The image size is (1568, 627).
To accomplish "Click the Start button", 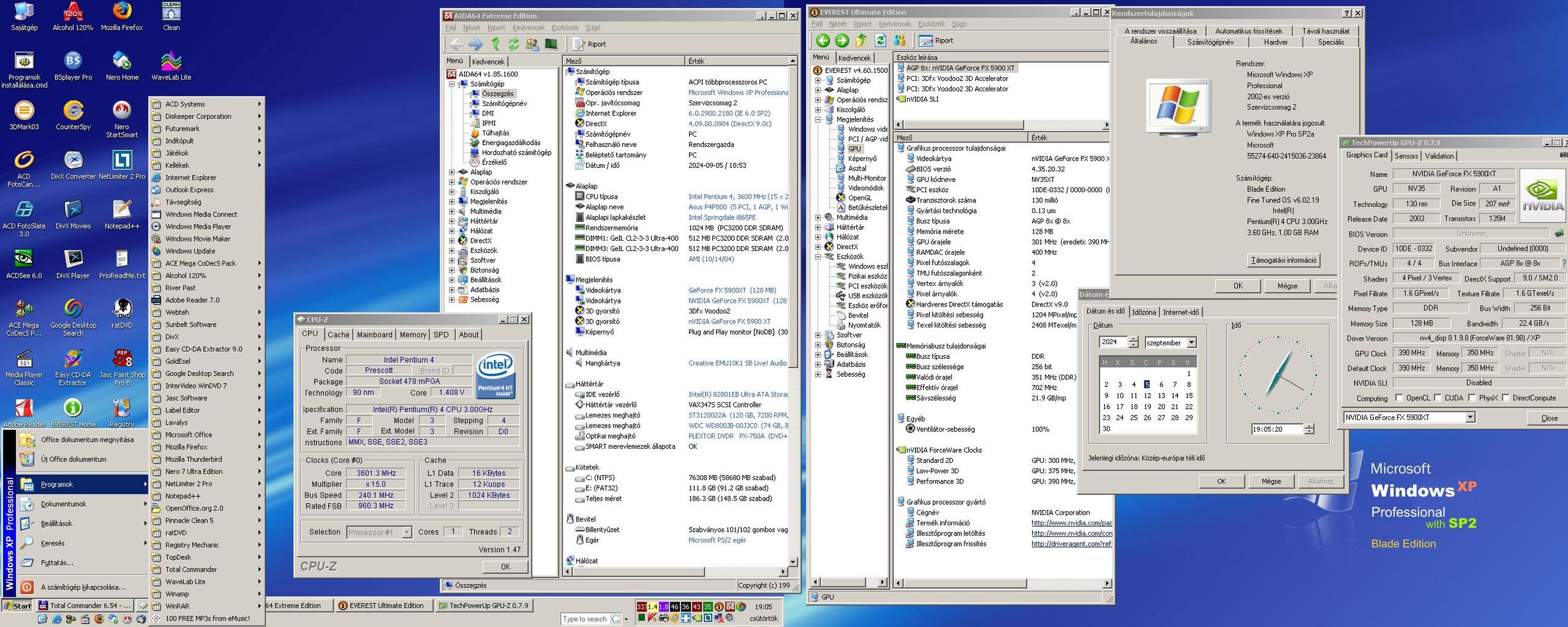I will click(x=17, y=606).
